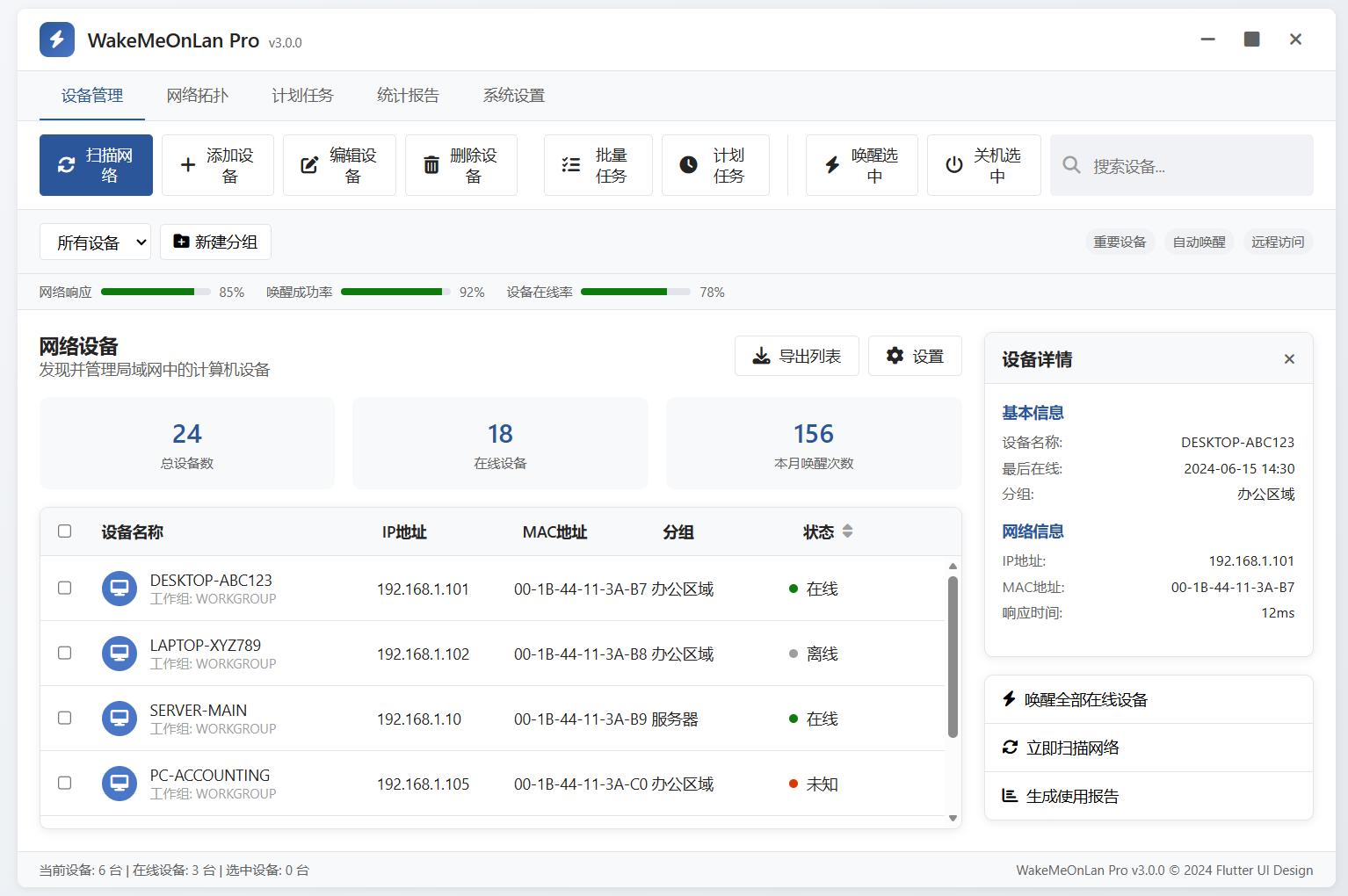Viewport: 1348px width, 896px height.
Task: Click the power icon for 关机选中
Action: tap(954, 165)
